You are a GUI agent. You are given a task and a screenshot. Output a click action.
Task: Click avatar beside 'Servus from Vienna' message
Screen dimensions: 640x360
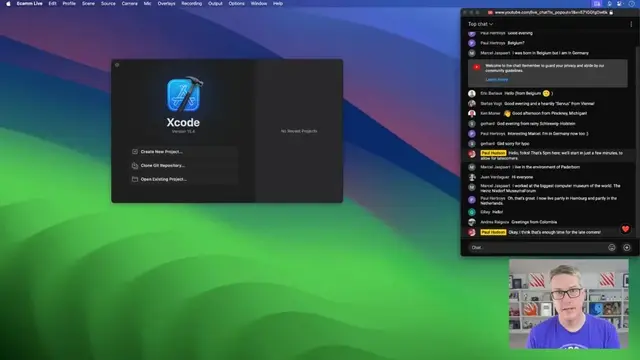coord(472,104)
